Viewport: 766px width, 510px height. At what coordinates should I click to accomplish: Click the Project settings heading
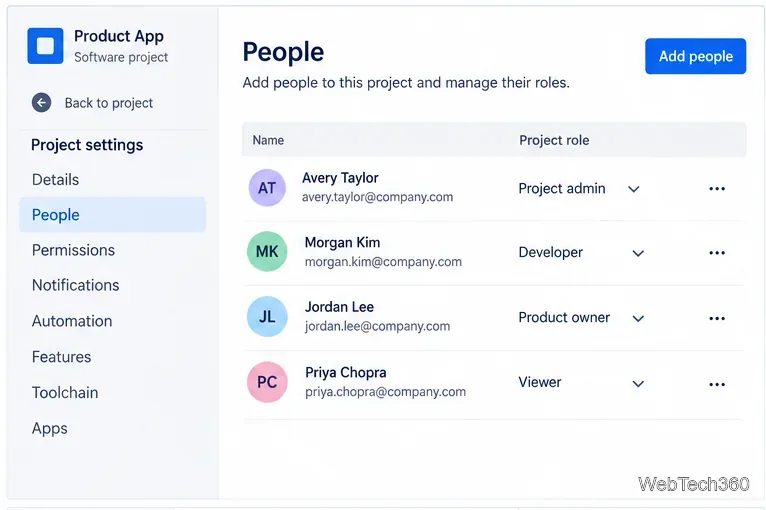click(x=87, y=145)
